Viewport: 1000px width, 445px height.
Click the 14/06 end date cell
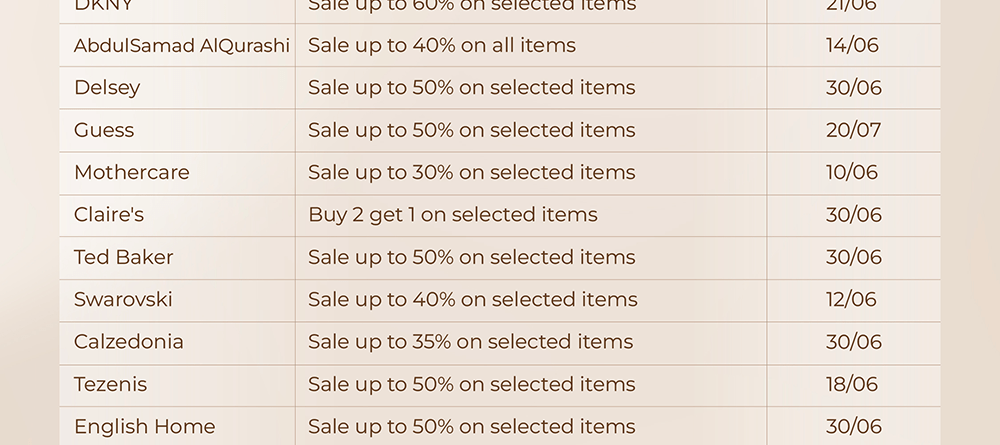point(853,45)
